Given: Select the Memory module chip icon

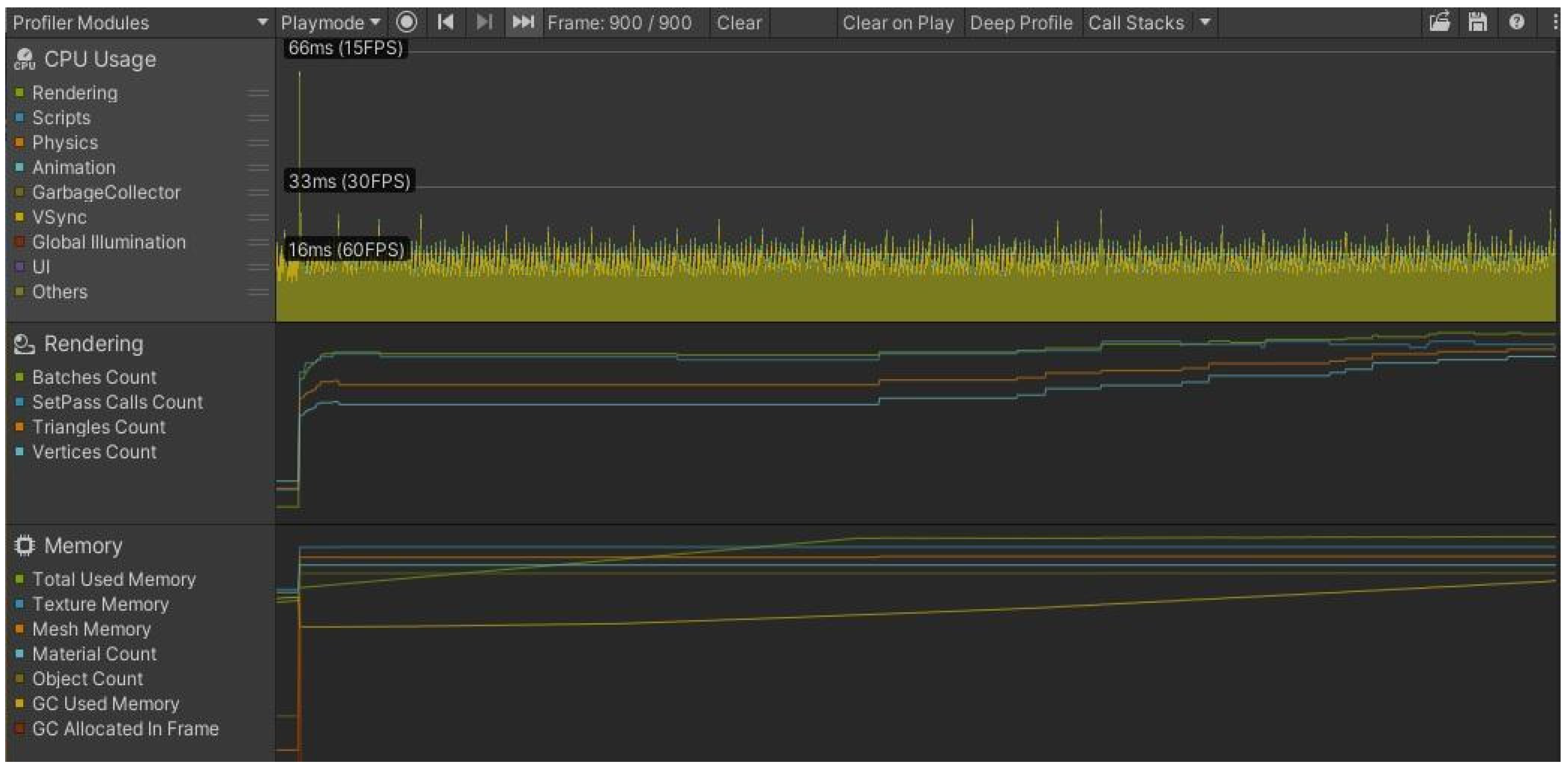Looking at the screenshot, I should coord(24,546).
